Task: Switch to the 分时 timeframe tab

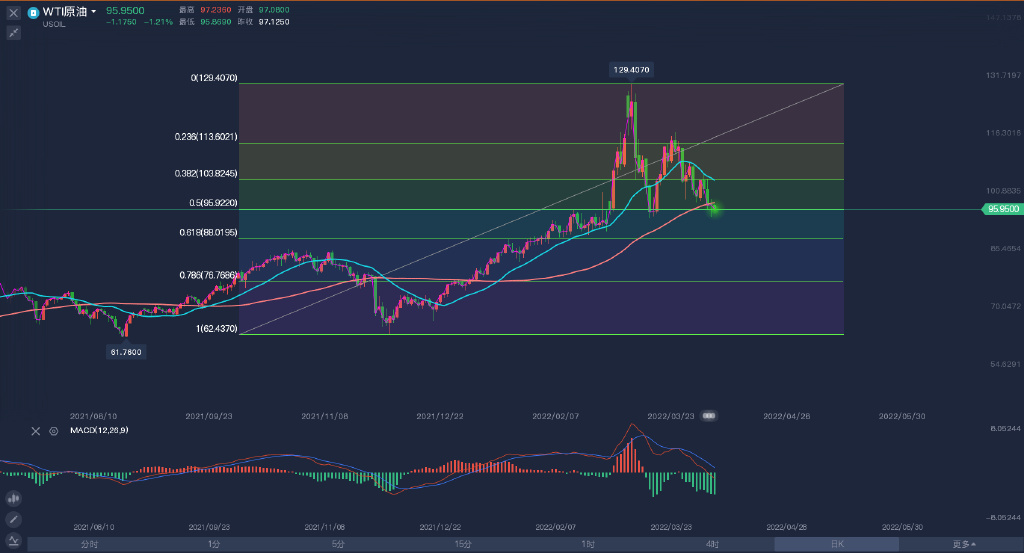Action: [89, 544]
